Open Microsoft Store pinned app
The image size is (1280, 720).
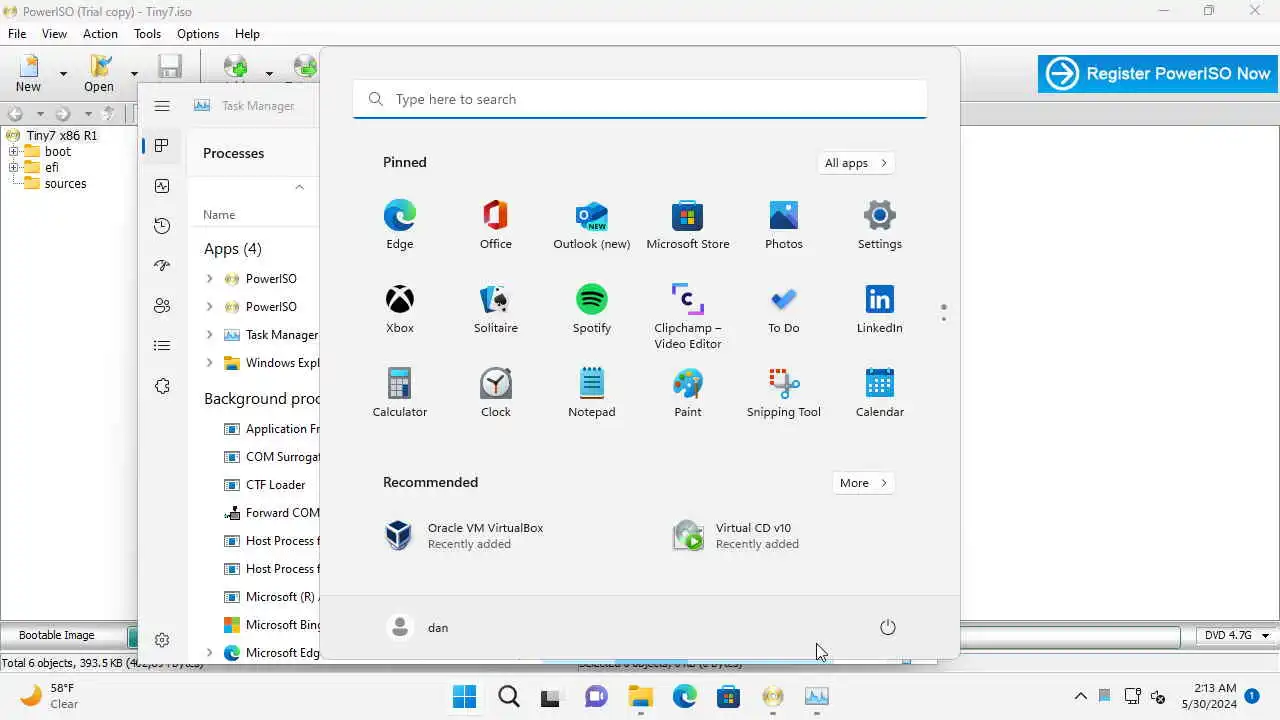[x=687, y=225]
